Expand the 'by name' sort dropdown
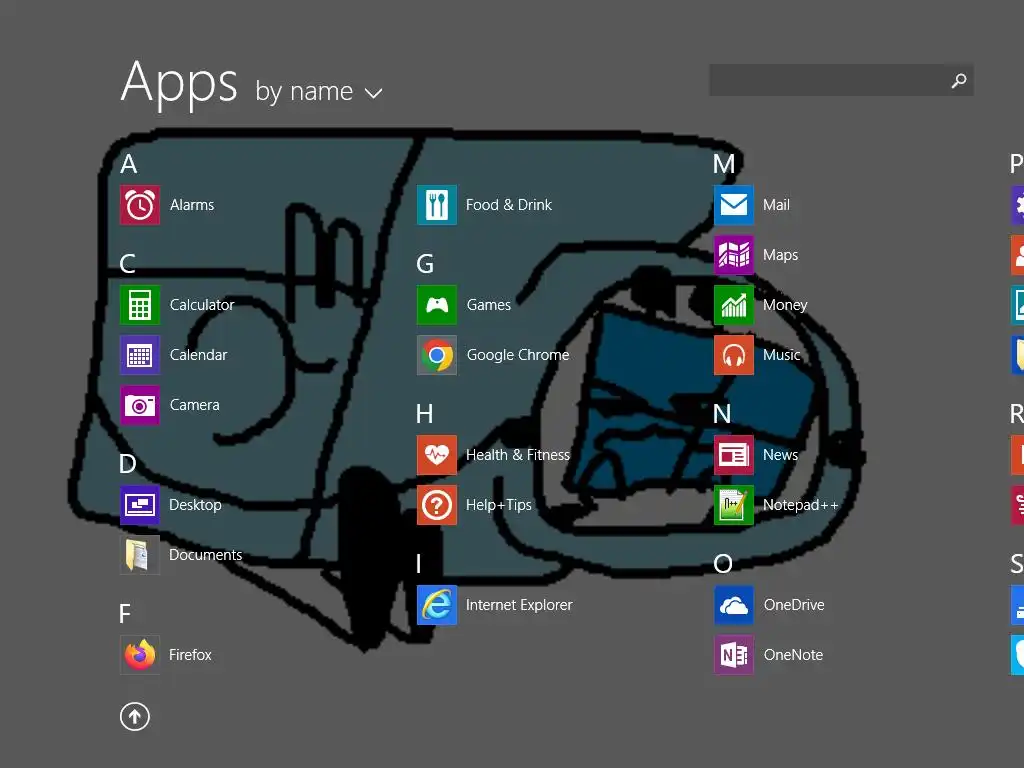 (319, 92)
